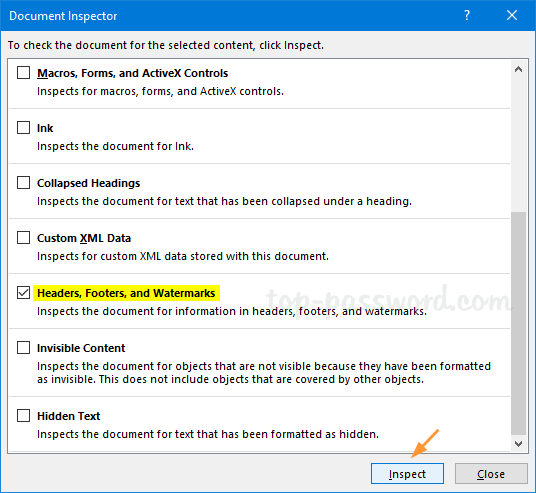This screenshot has height=493, width=536.
Task: Tick the Collapsed Headings checkbox
Action: click(x=24, y=183)
